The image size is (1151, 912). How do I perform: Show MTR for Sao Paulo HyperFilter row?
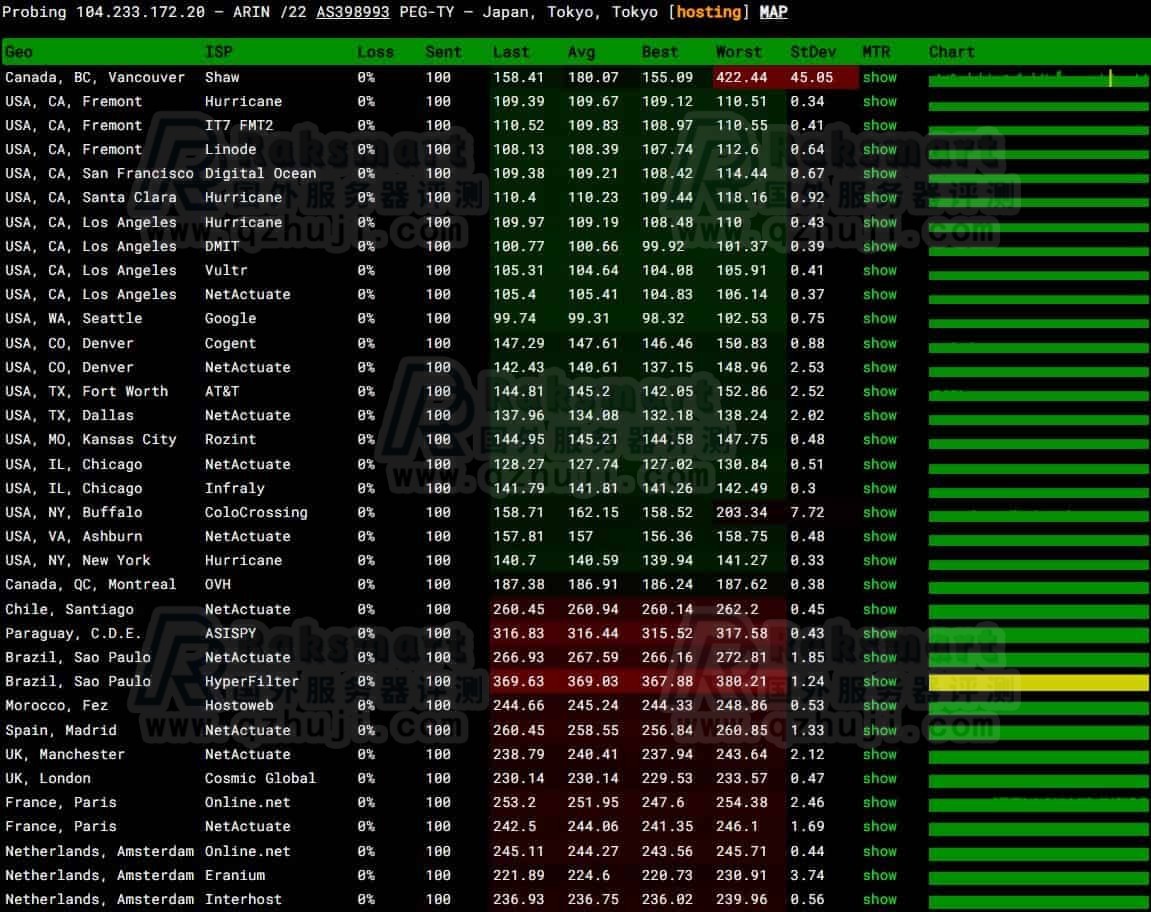(x=880, y=681)
